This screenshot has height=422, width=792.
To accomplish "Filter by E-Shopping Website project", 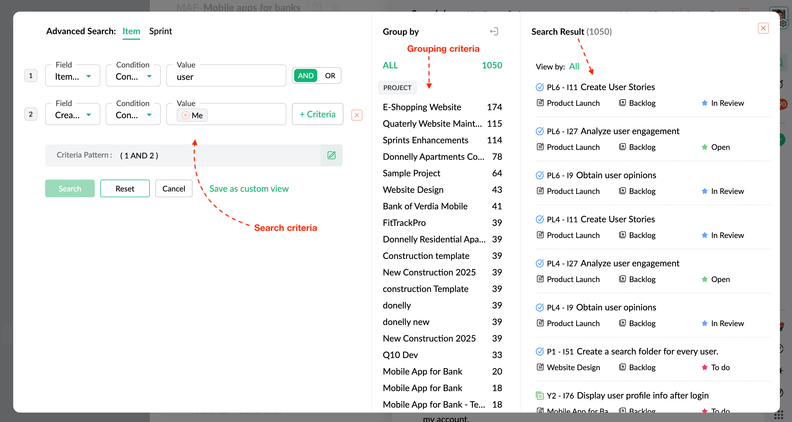I will coord(442,107).
